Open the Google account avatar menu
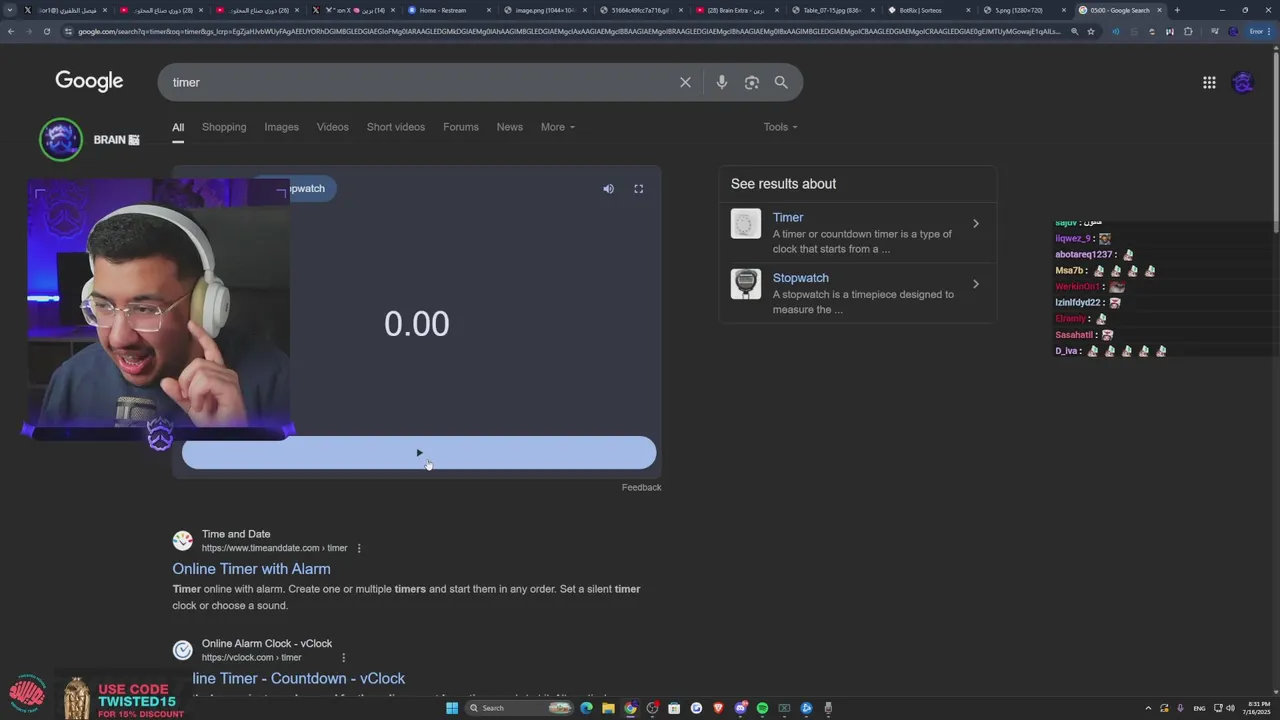 1243,83
